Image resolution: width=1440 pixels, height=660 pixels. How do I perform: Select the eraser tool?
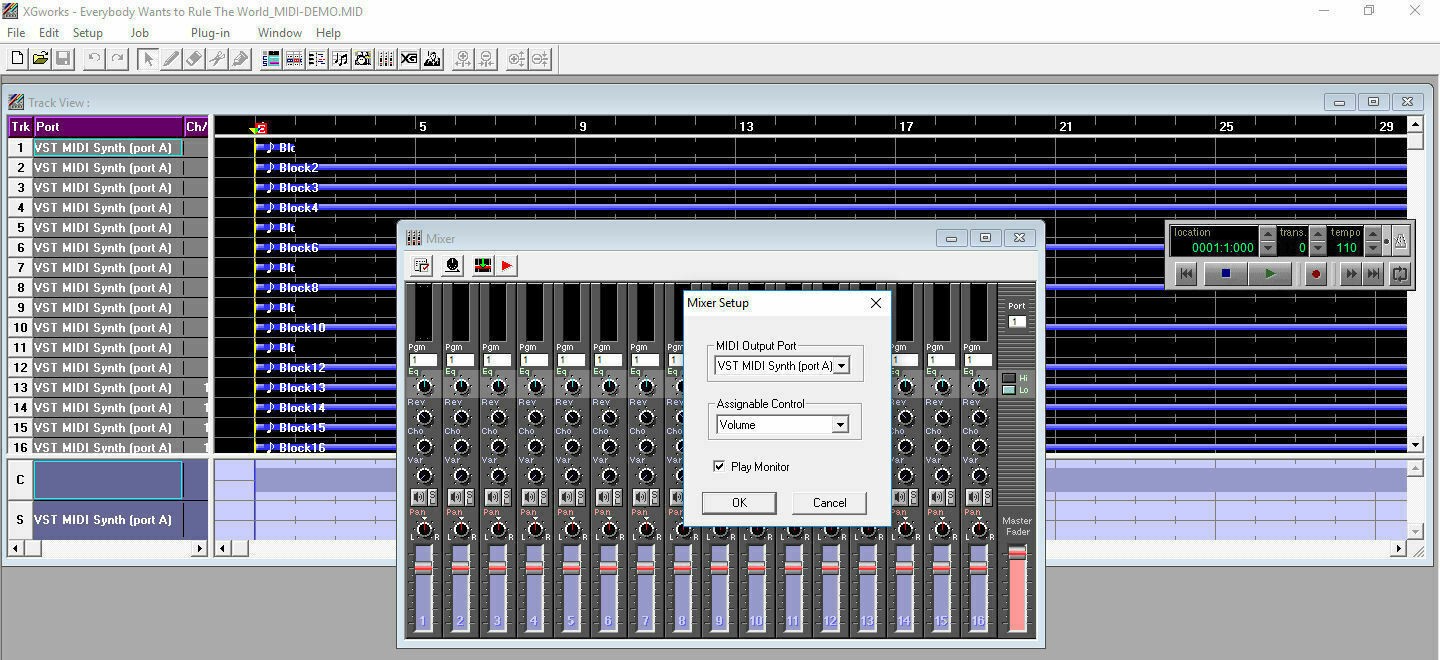[x=194, y=59]
